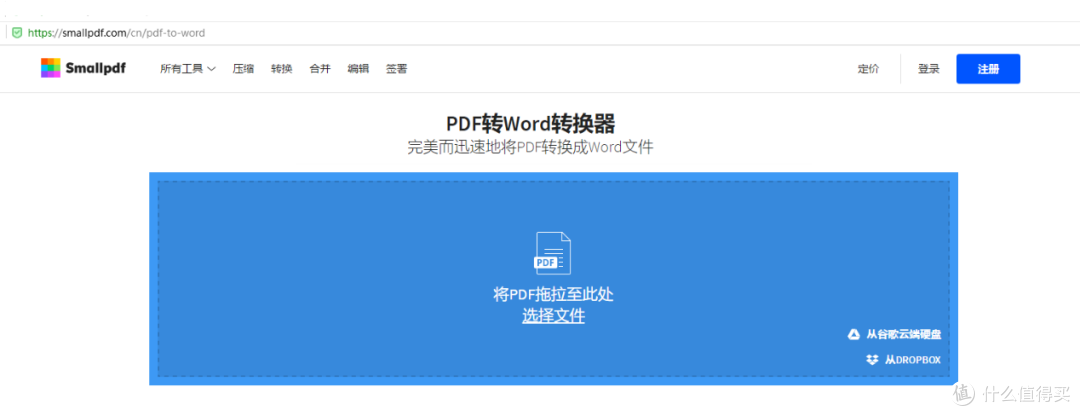Choose file 从DROPBOX

(913, 360)
